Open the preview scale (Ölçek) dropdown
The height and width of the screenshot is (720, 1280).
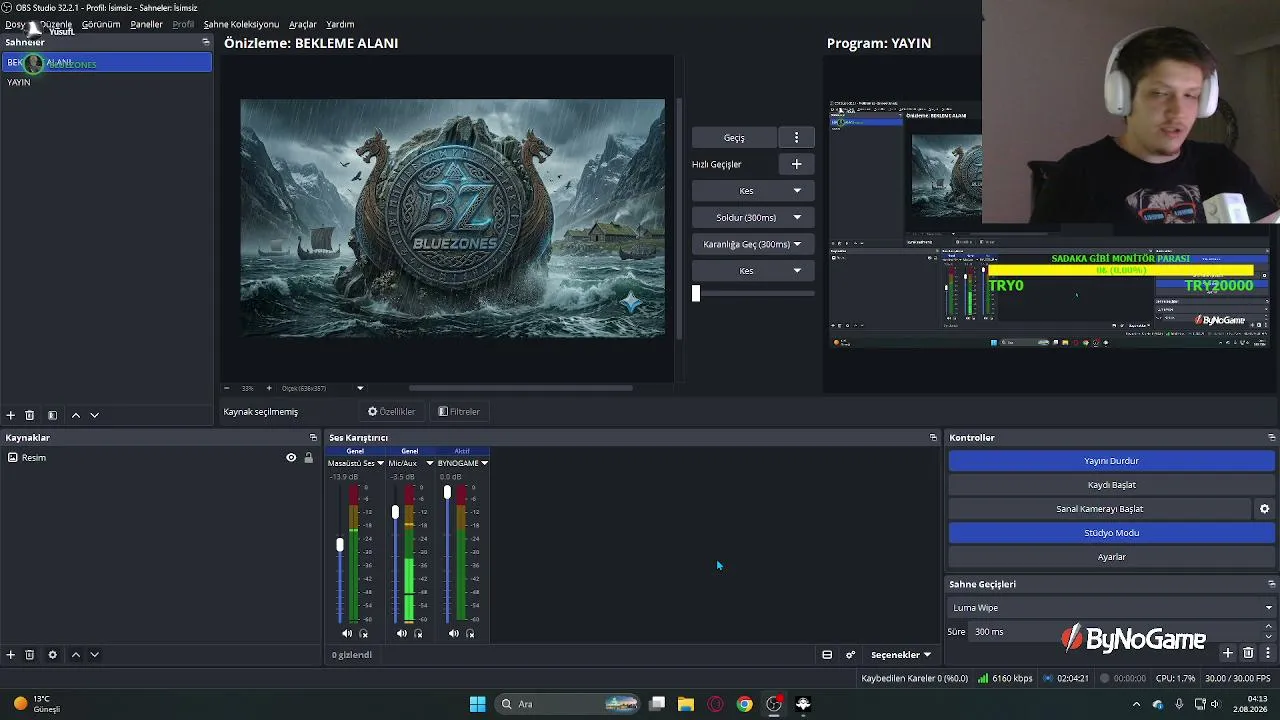360,388
